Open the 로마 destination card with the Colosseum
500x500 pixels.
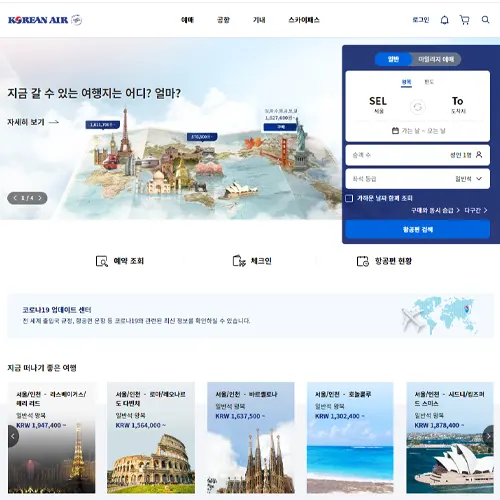[x=151, y=438]
